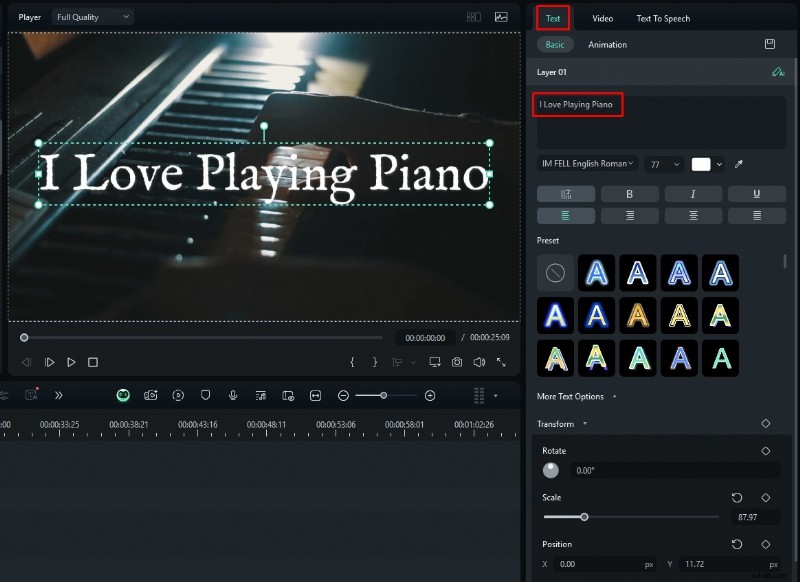The width and height of the screenshot is (800, 582).
Task: Toggle italic formatting
Action: (694, 193)
